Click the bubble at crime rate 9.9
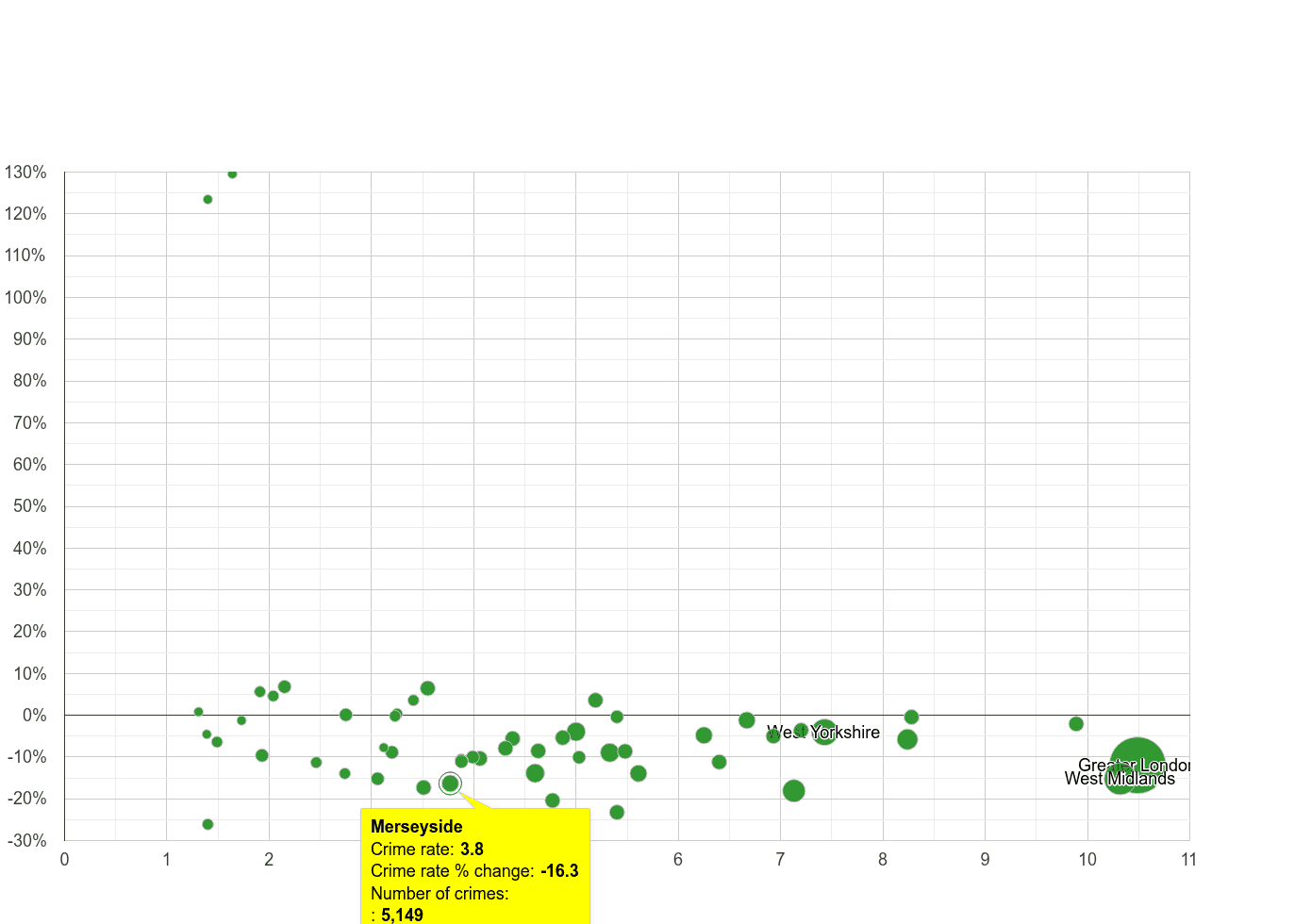1311x924 pixels. pyautogui.click(x=1076, y=724)
